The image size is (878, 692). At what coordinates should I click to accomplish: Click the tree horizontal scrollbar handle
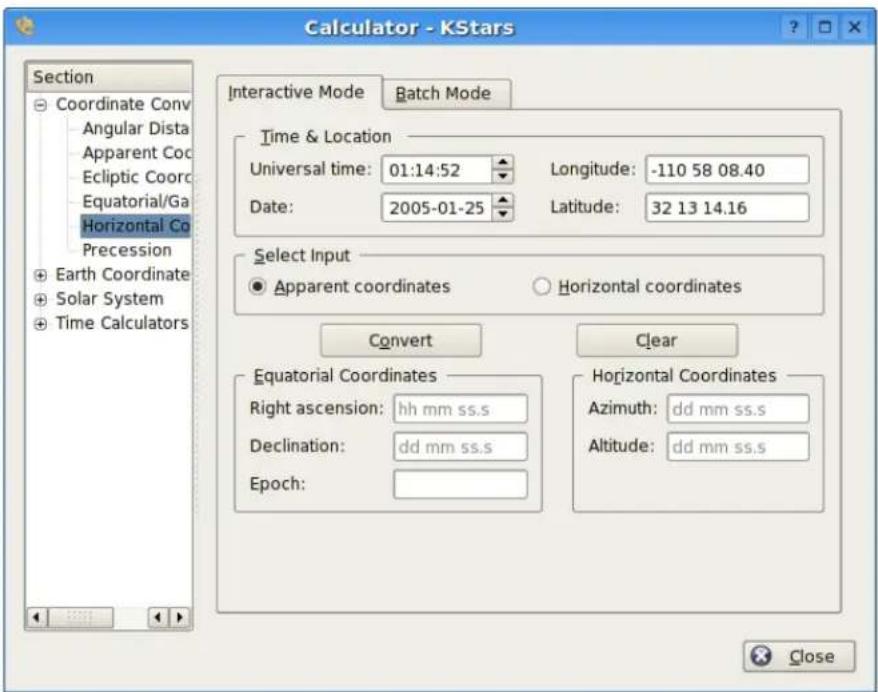click(81, 618)
